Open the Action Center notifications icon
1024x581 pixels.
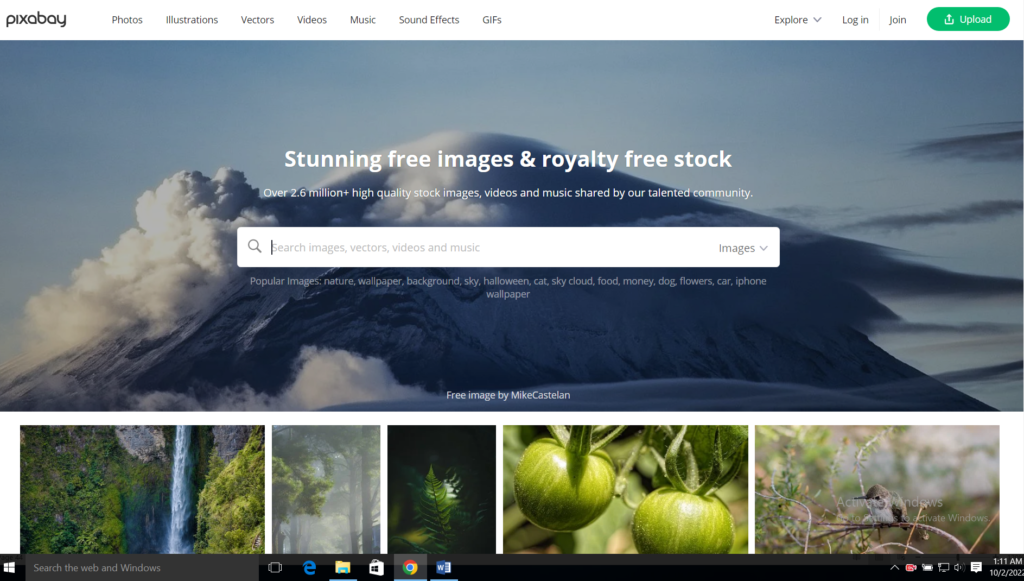[x=976, y=567]
